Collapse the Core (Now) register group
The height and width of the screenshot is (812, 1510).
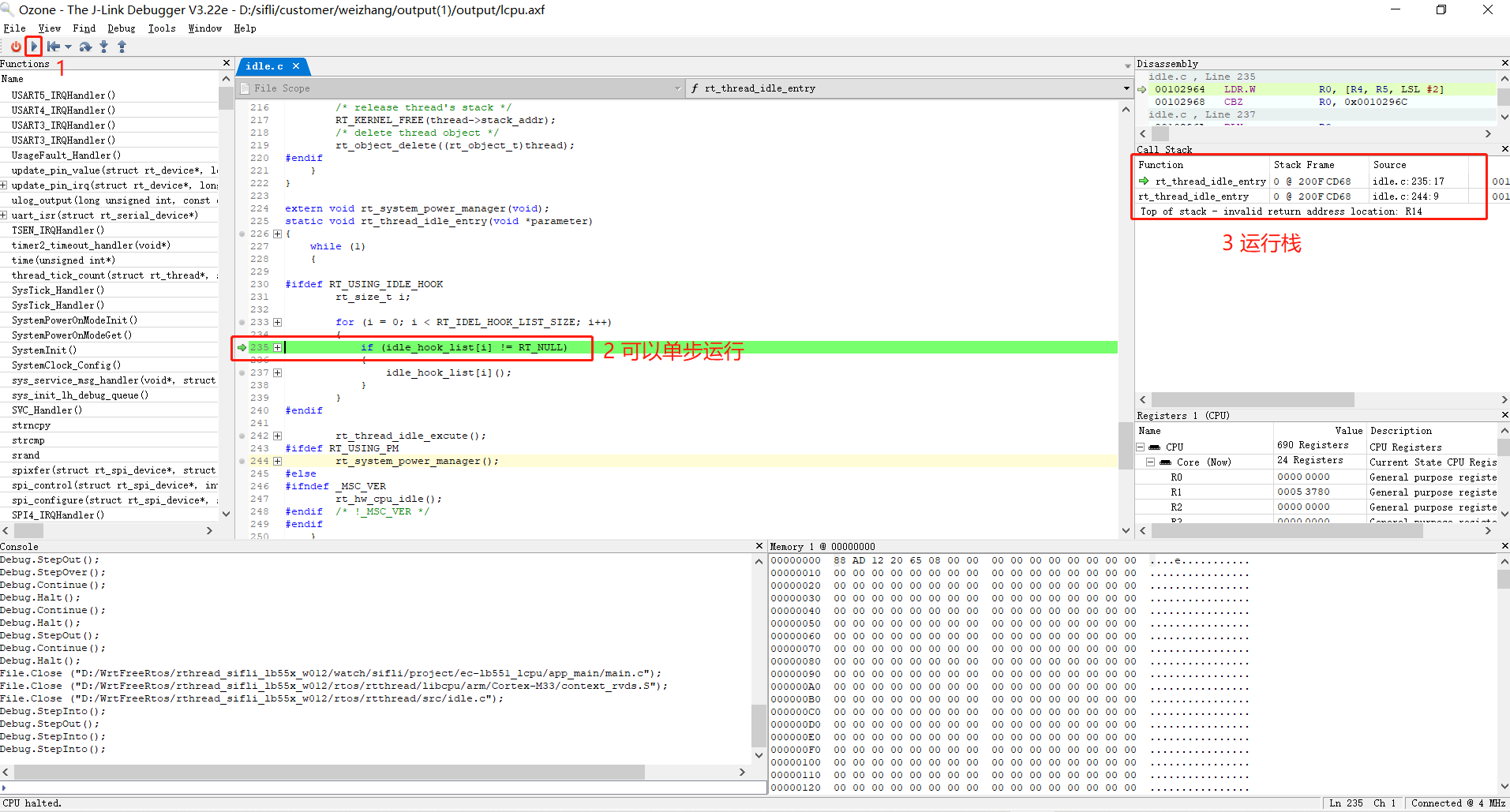(x=1151, y=462)
